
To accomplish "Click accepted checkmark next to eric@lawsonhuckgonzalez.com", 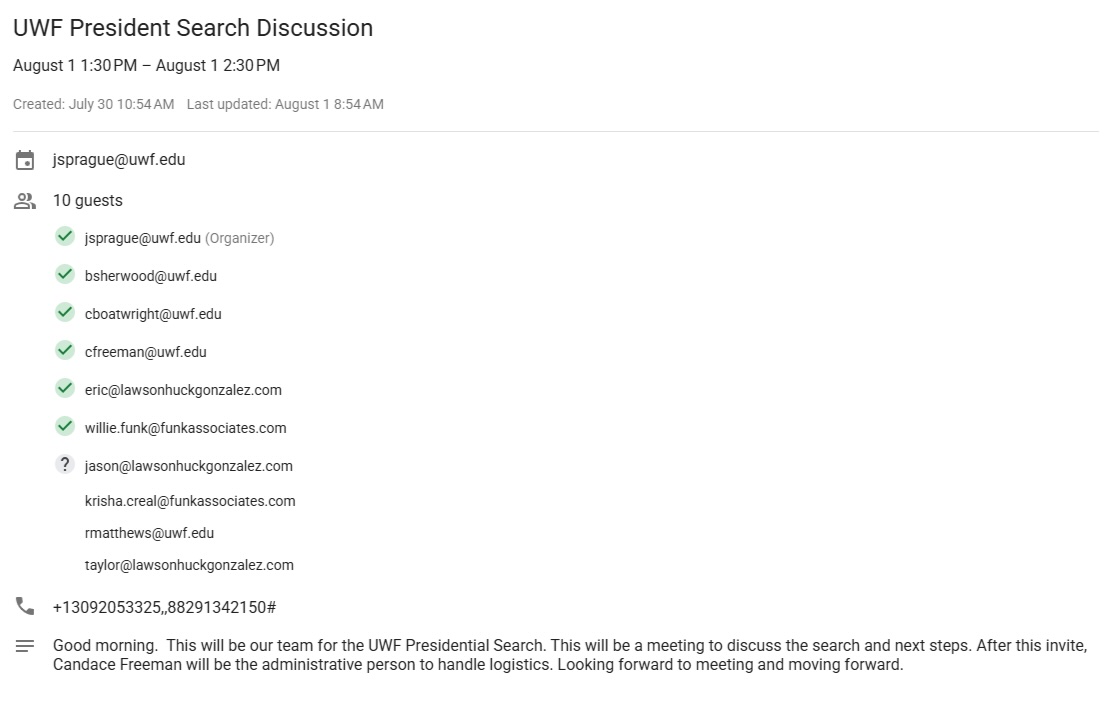I will coord(65,388).
